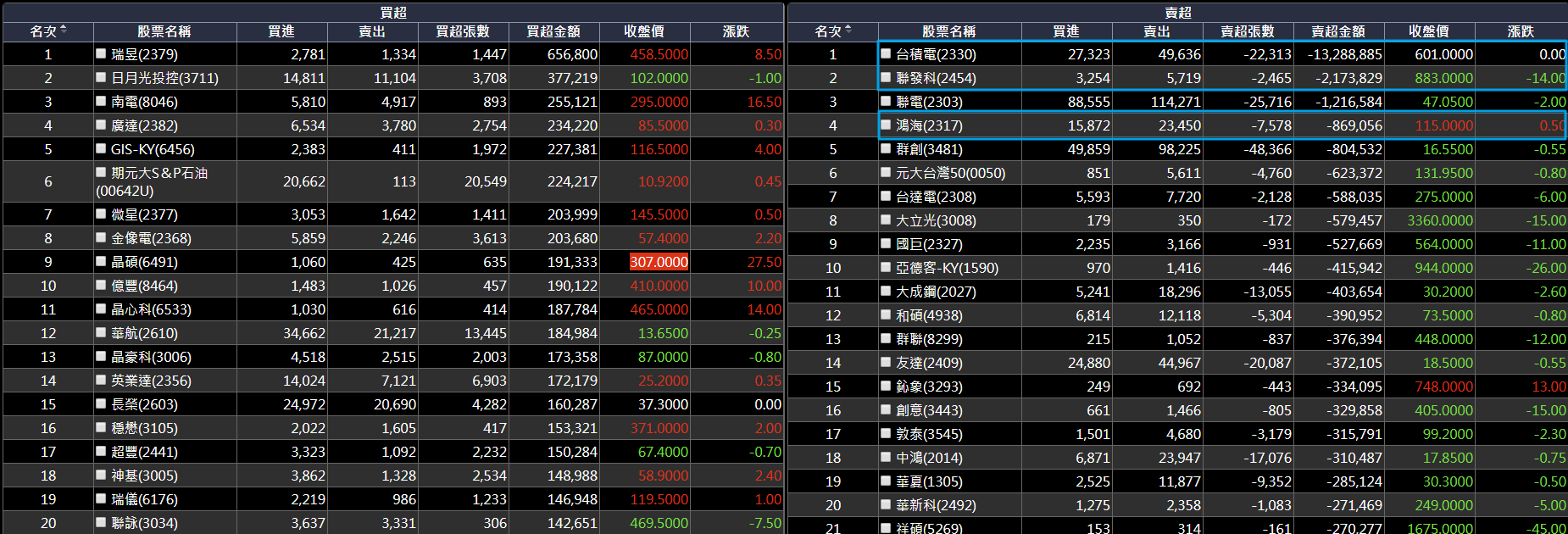Open stock 華夏(1305)
The image size is (1568, 534).
pos(930,481)
